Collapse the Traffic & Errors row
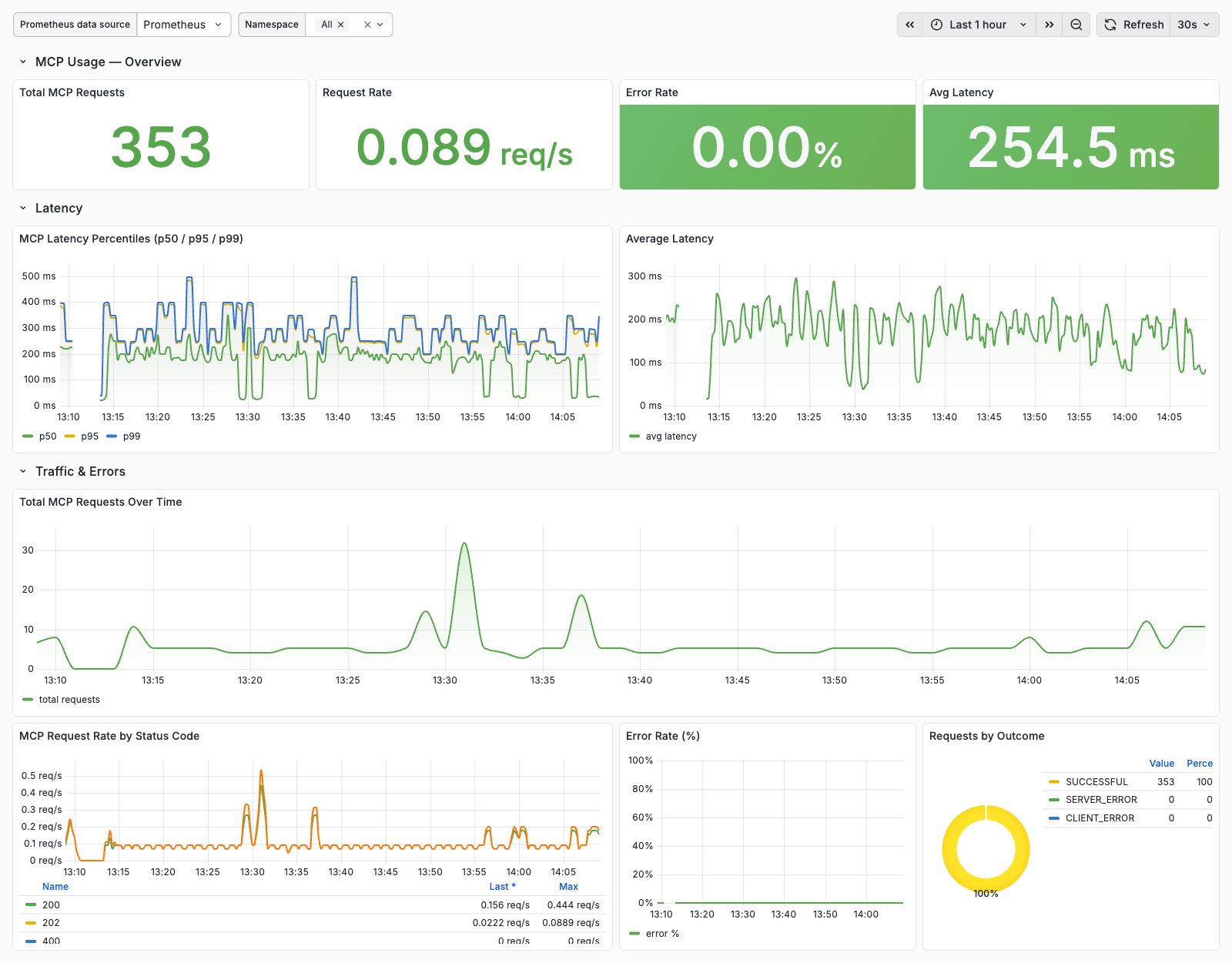Image resolution: width=1232 pixels, height=963 pixels. coord(23,471)
